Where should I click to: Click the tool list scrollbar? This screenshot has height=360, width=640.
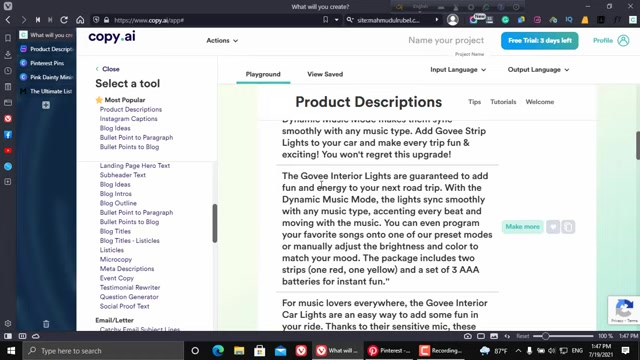click(215, 223)
